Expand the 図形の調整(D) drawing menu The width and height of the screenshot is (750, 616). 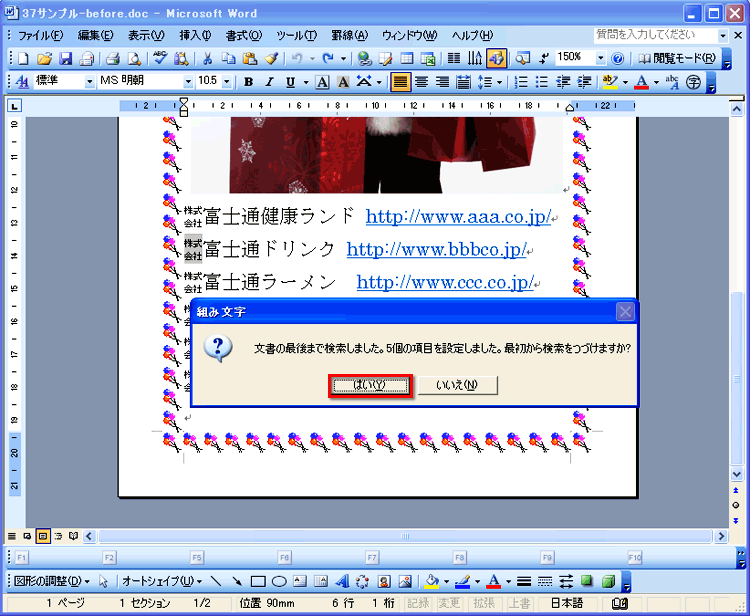(51, 582)
